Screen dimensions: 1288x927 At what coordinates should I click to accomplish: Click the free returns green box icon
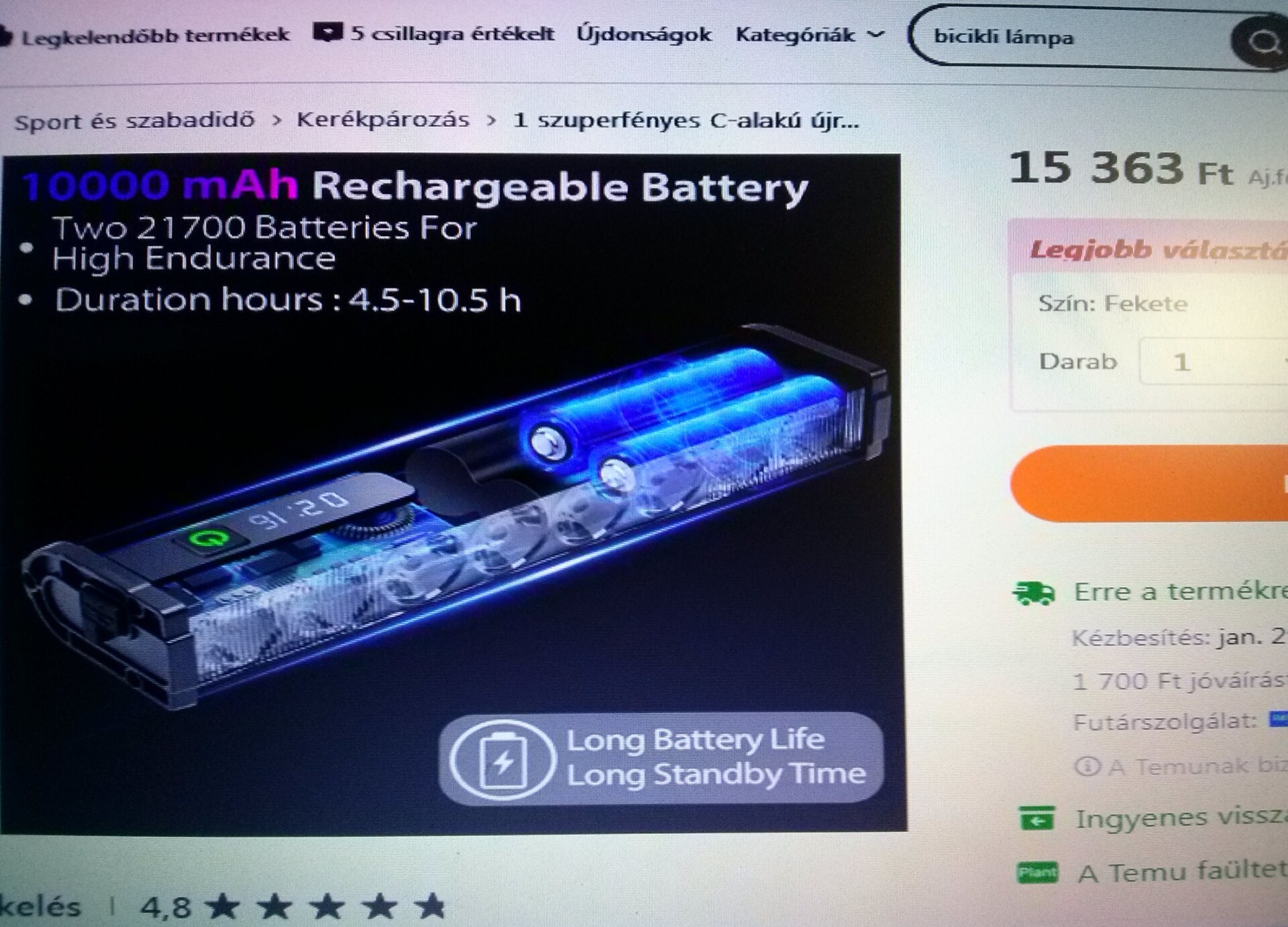click(x=1036, y=818)
